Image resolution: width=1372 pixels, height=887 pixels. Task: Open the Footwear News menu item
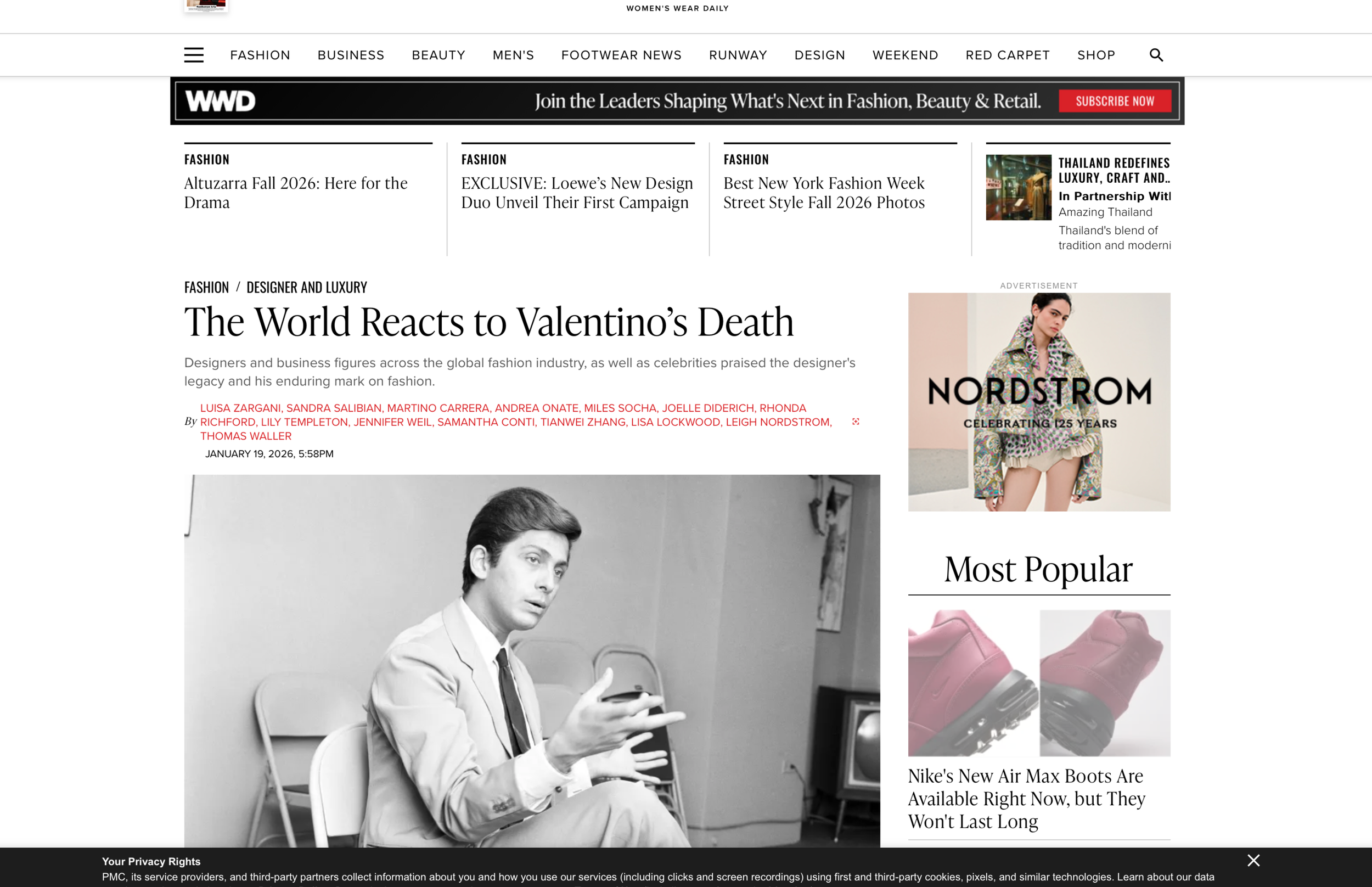click(621, 55)
